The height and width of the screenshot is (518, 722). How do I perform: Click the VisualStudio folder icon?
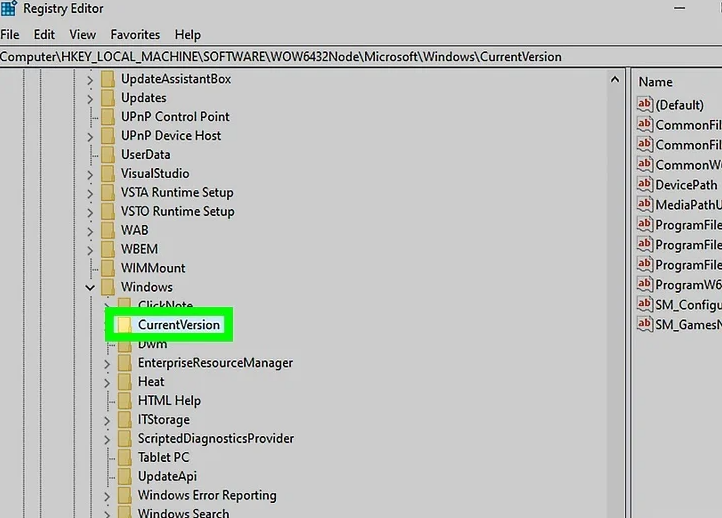(x=107, y=174)
